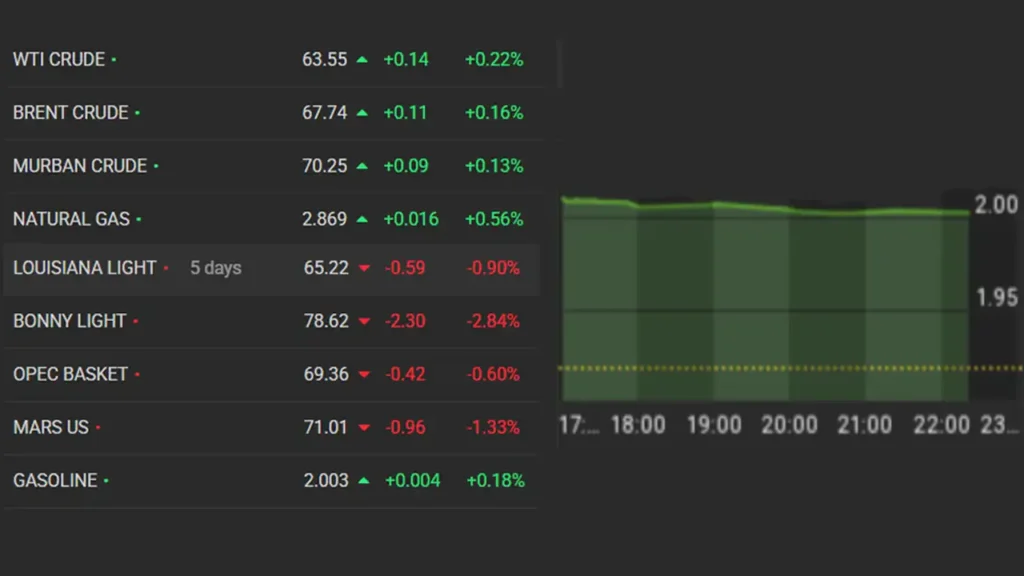Open the OPEC Basket commodity link
This screenshot has width=1024, height=576.
(70, 374)
